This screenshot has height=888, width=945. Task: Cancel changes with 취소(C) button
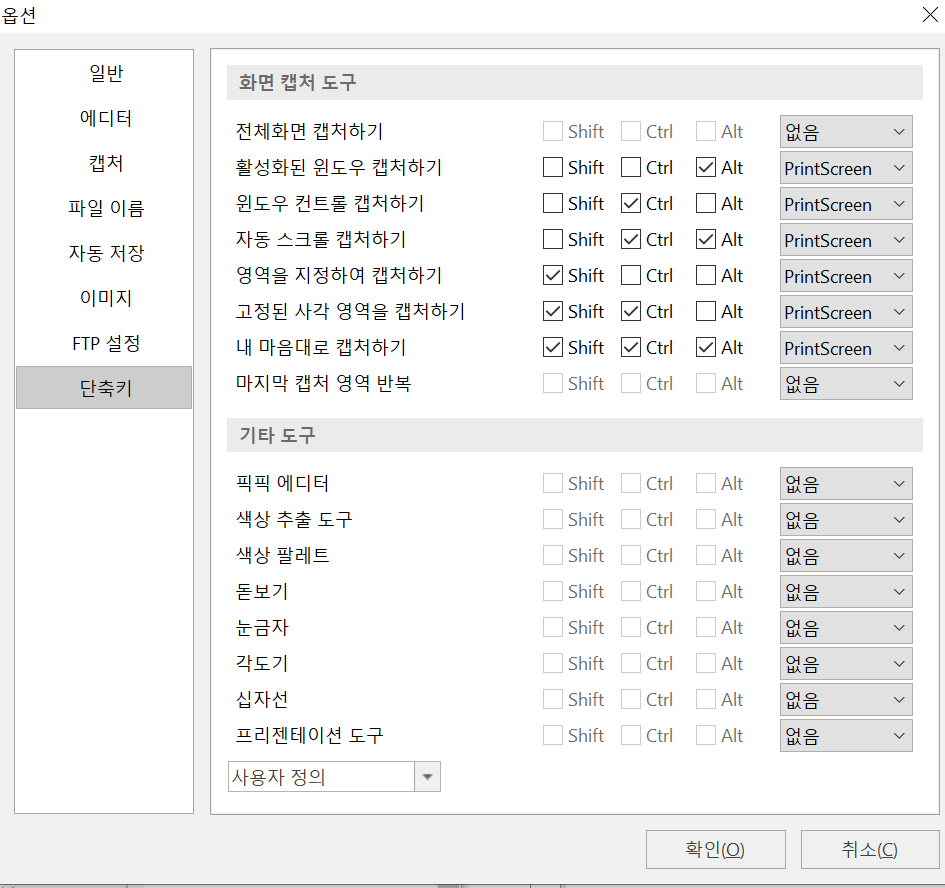[x=870, y=849]
